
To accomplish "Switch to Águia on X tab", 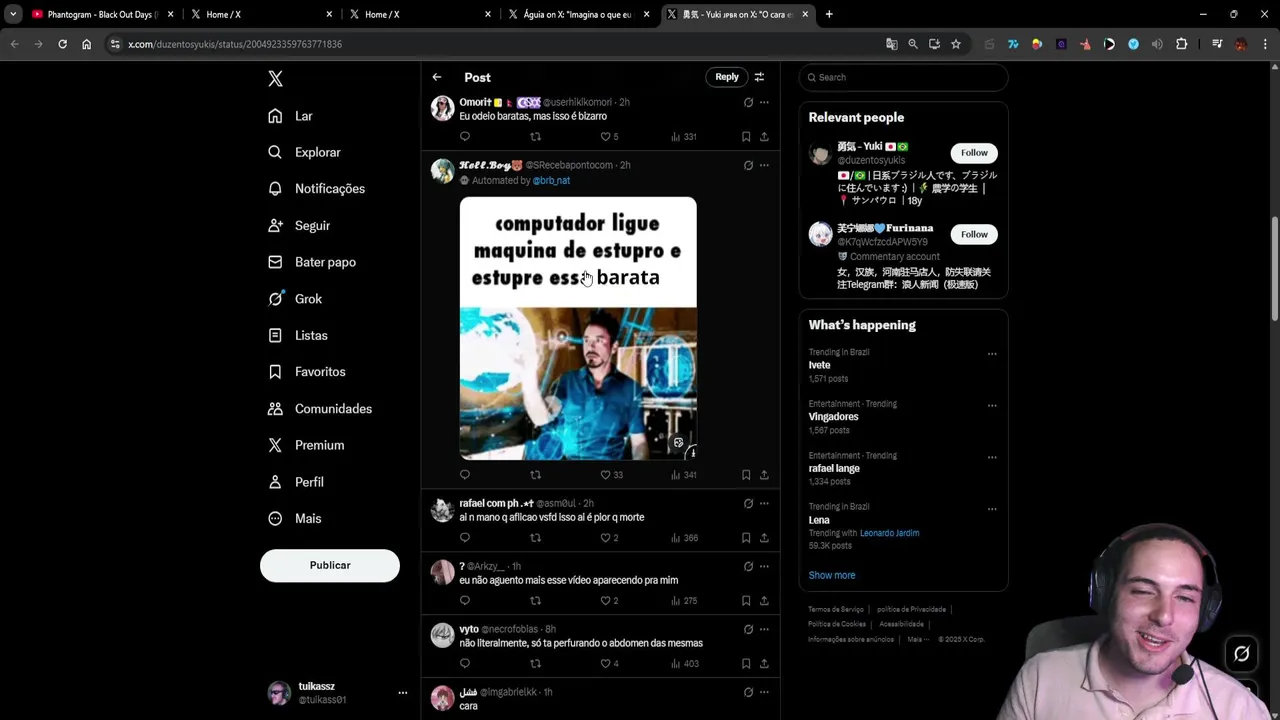I will pyautogui.click(x=579, y=14).
